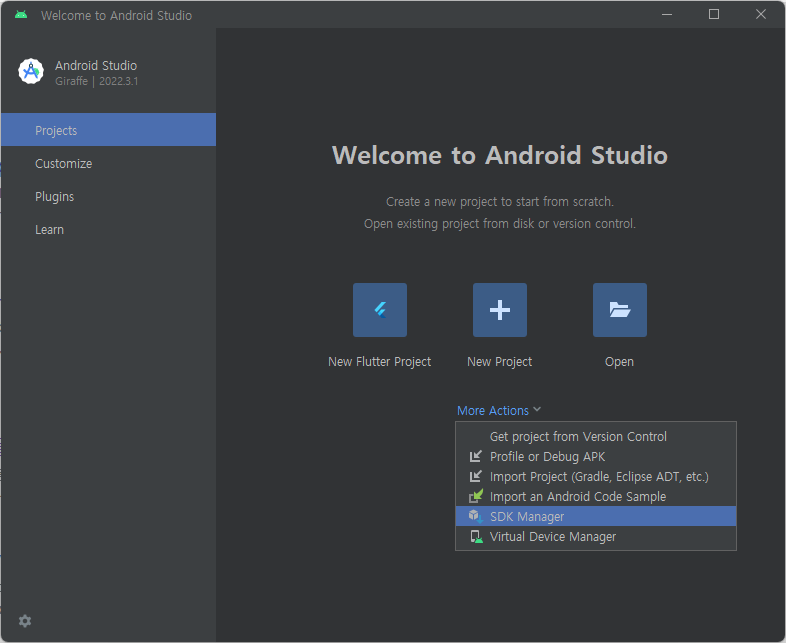
Task: Click the Profile or Debug APK icon
Action: [x=475, y=457]
